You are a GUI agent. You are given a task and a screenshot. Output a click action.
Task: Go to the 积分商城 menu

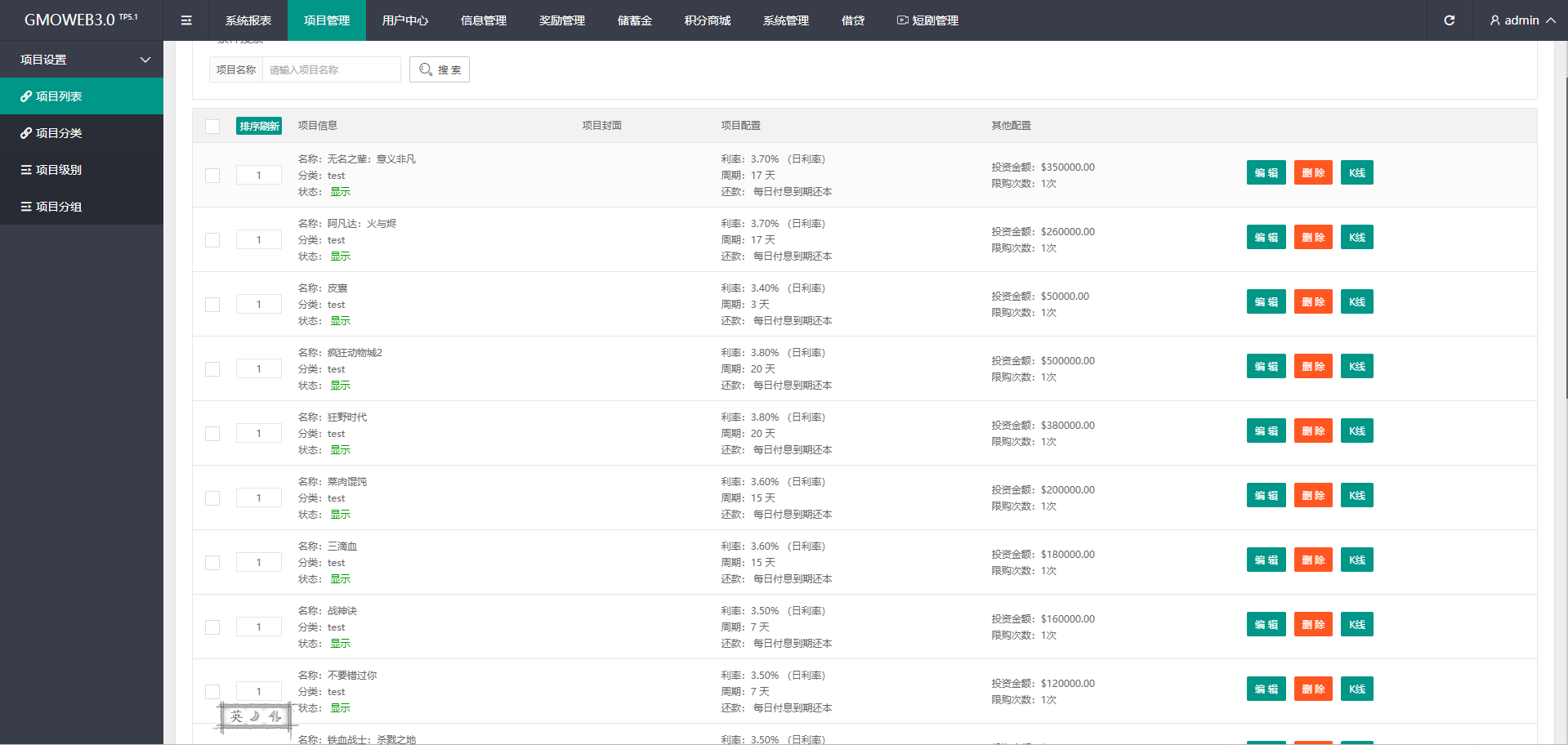click(x=707, y=20)
